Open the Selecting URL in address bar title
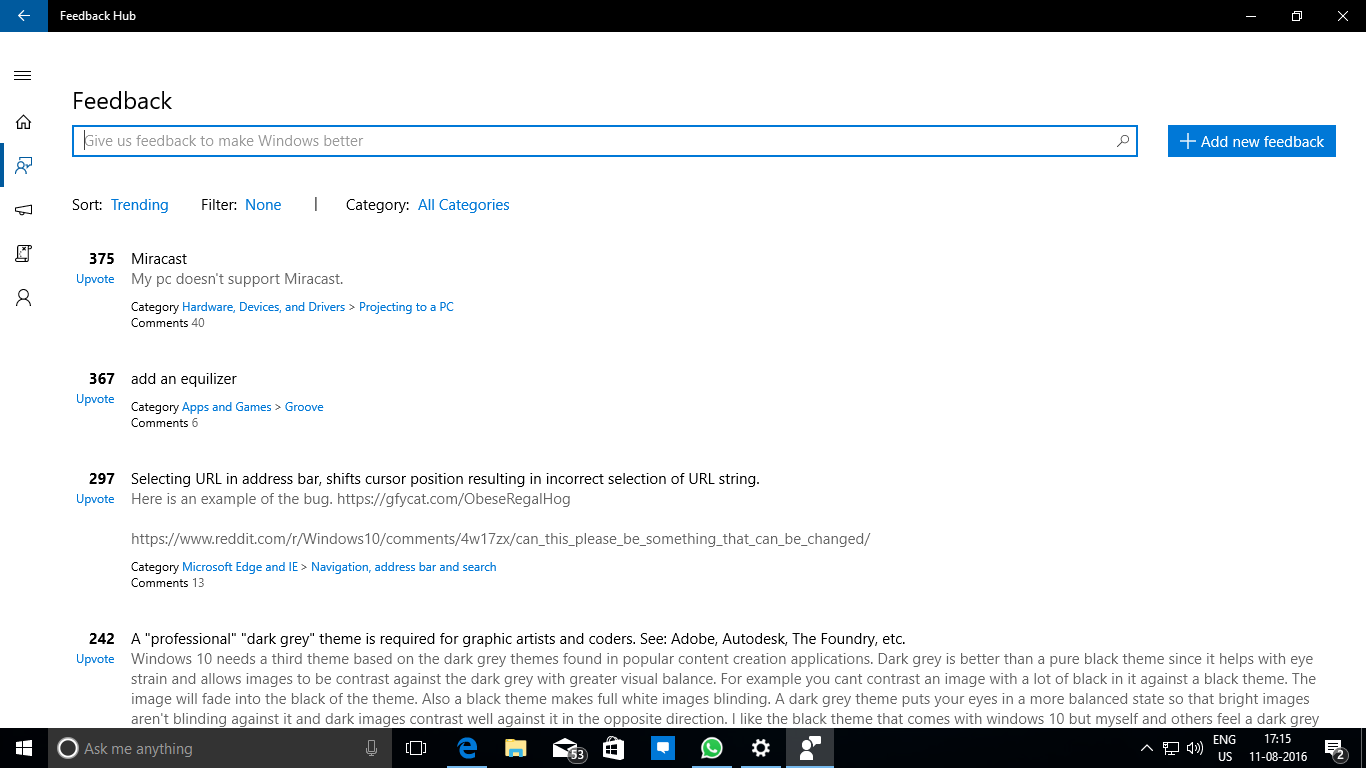The width and height of the screenshot is (1366, 768). [x=445, y=479]
